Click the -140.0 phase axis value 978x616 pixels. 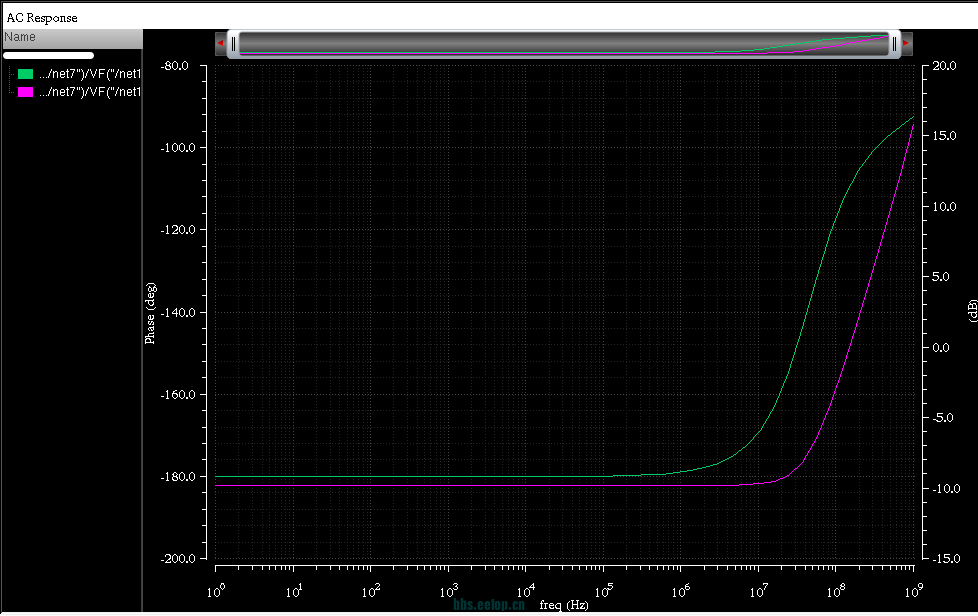coord(178,312)
